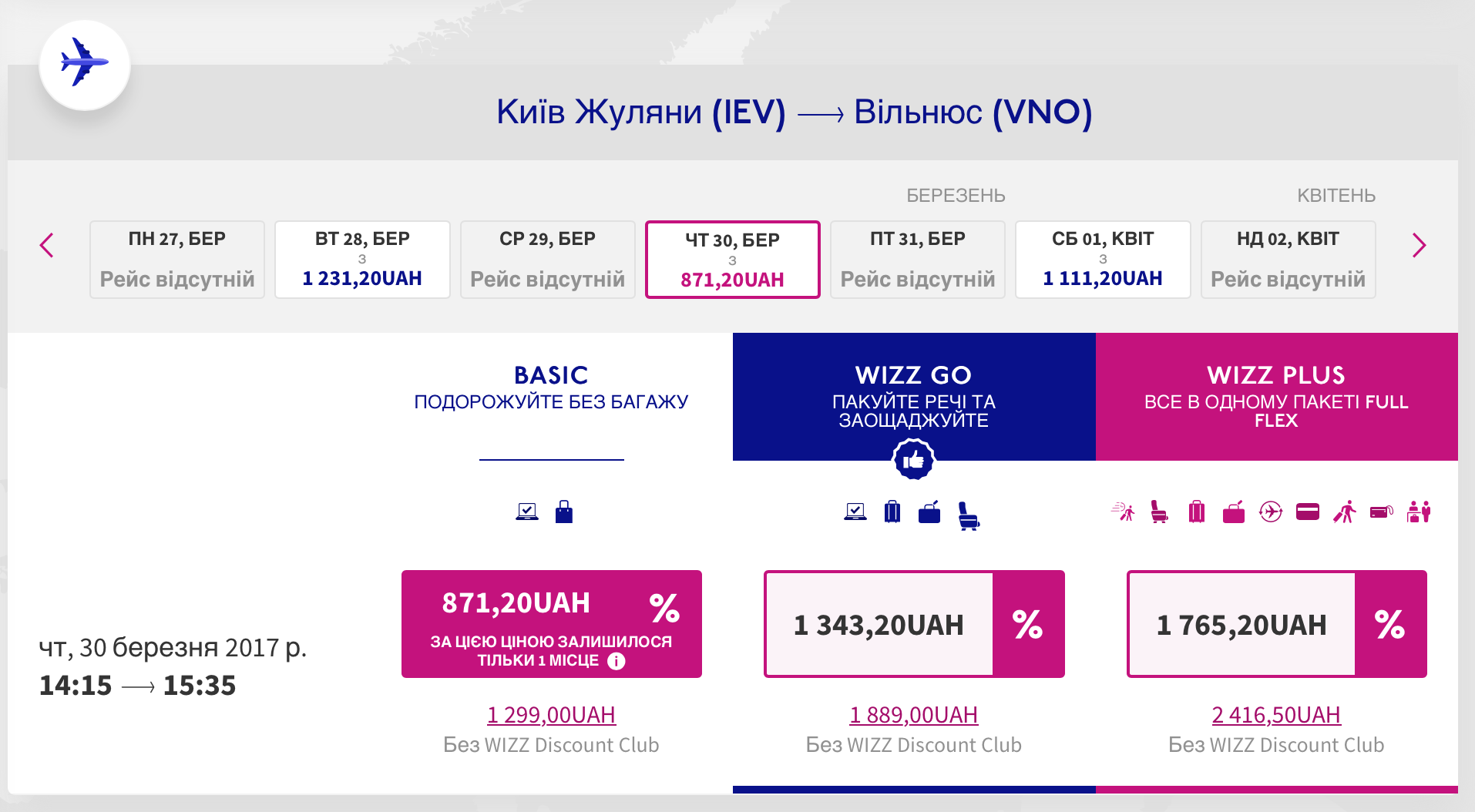
Task: Click WIZZ PLUS flight change airplane icon
Action: click(1271, 512)
